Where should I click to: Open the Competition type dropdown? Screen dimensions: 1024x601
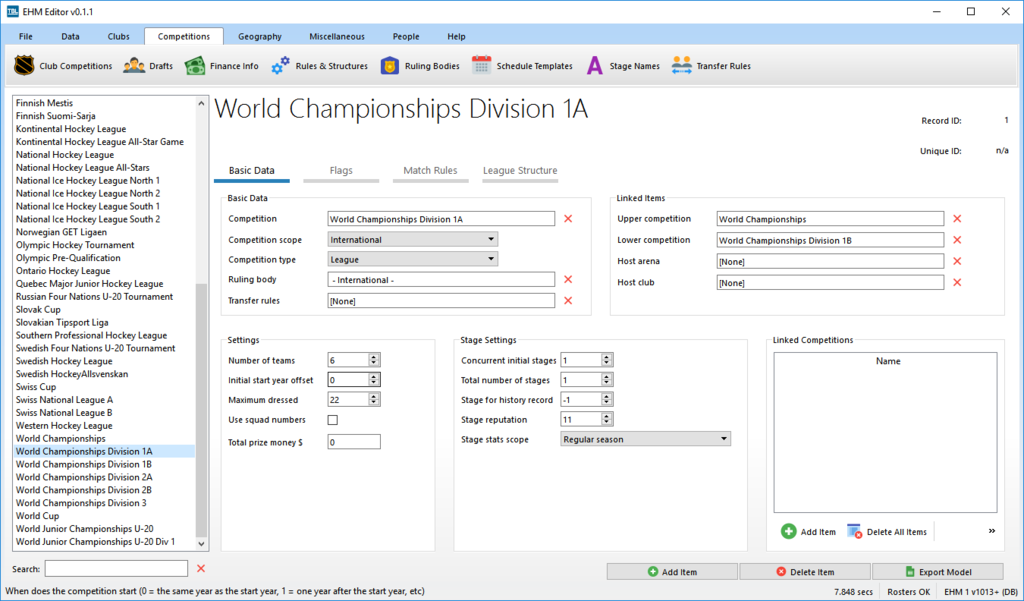coord(413,259)
